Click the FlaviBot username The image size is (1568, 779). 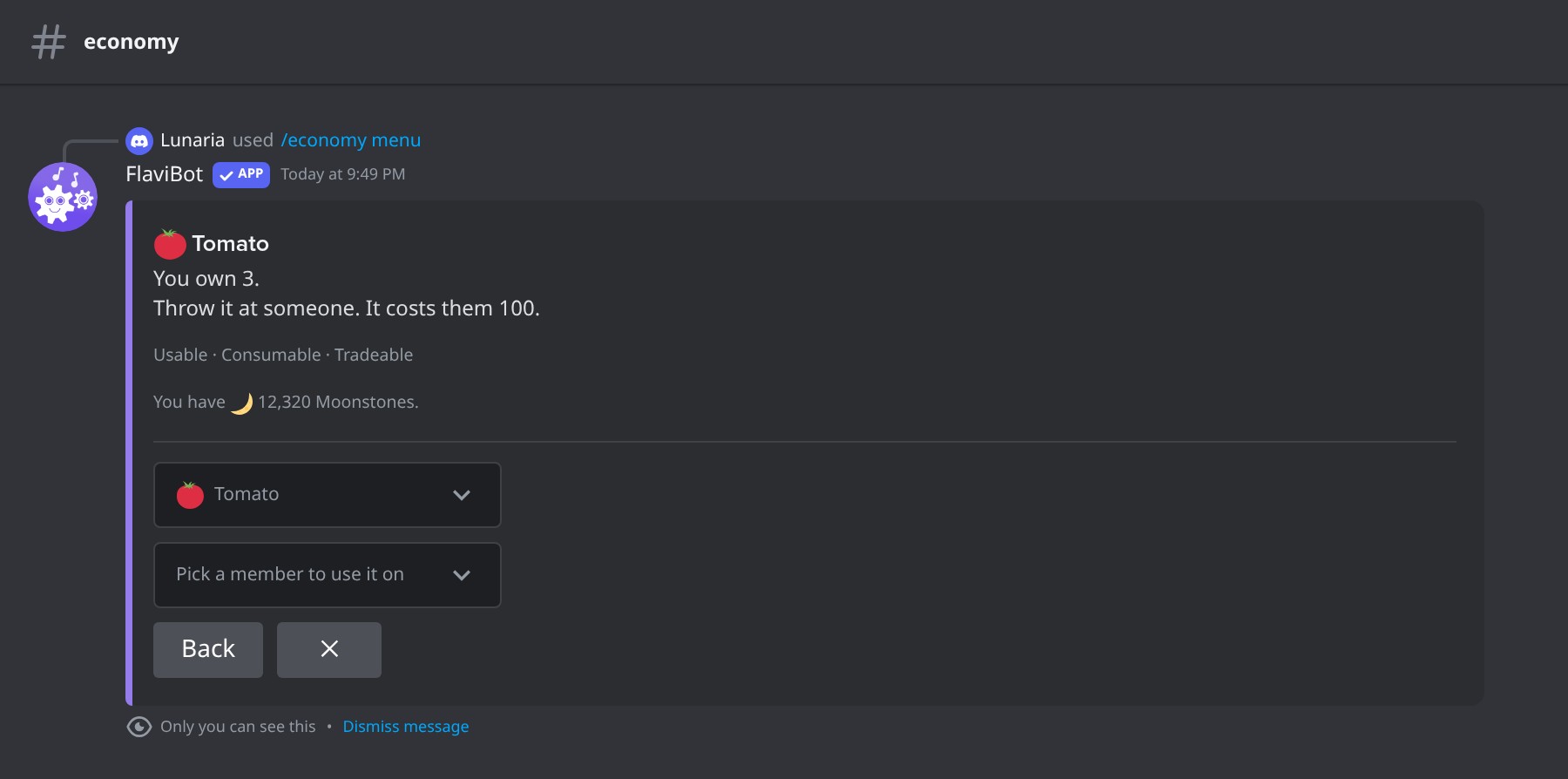click(165, 174)
